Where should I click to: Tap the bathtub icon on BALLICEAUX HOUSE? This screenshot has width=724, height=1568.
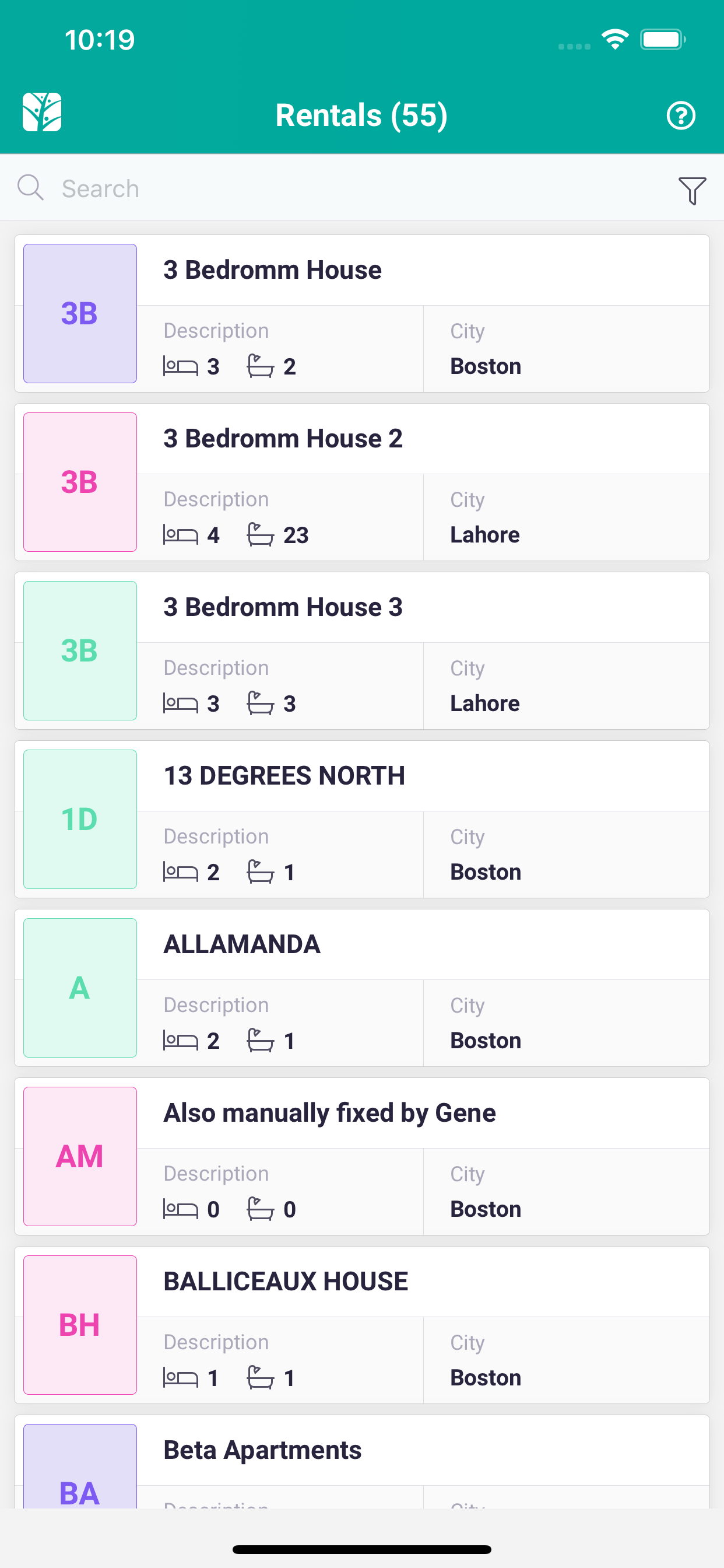point(260,1377)
